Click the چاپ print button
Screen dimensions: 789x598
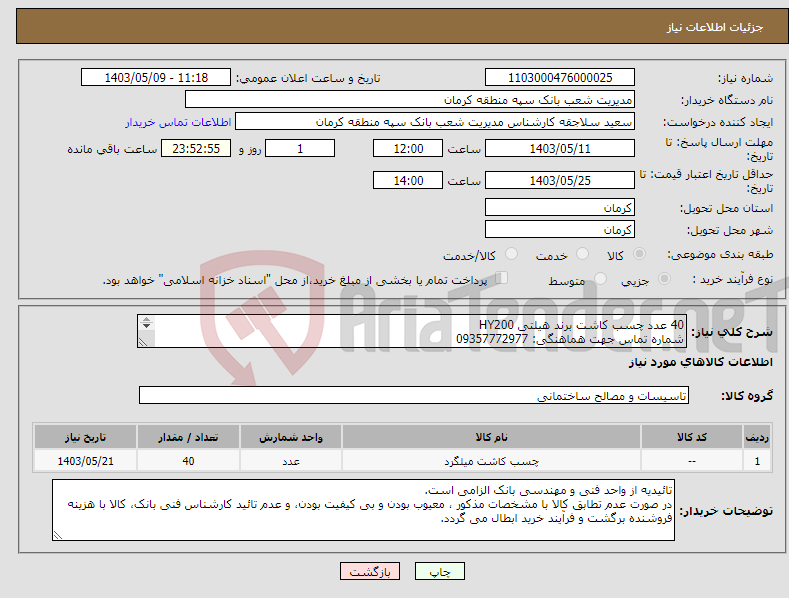[x=440, y=571]
